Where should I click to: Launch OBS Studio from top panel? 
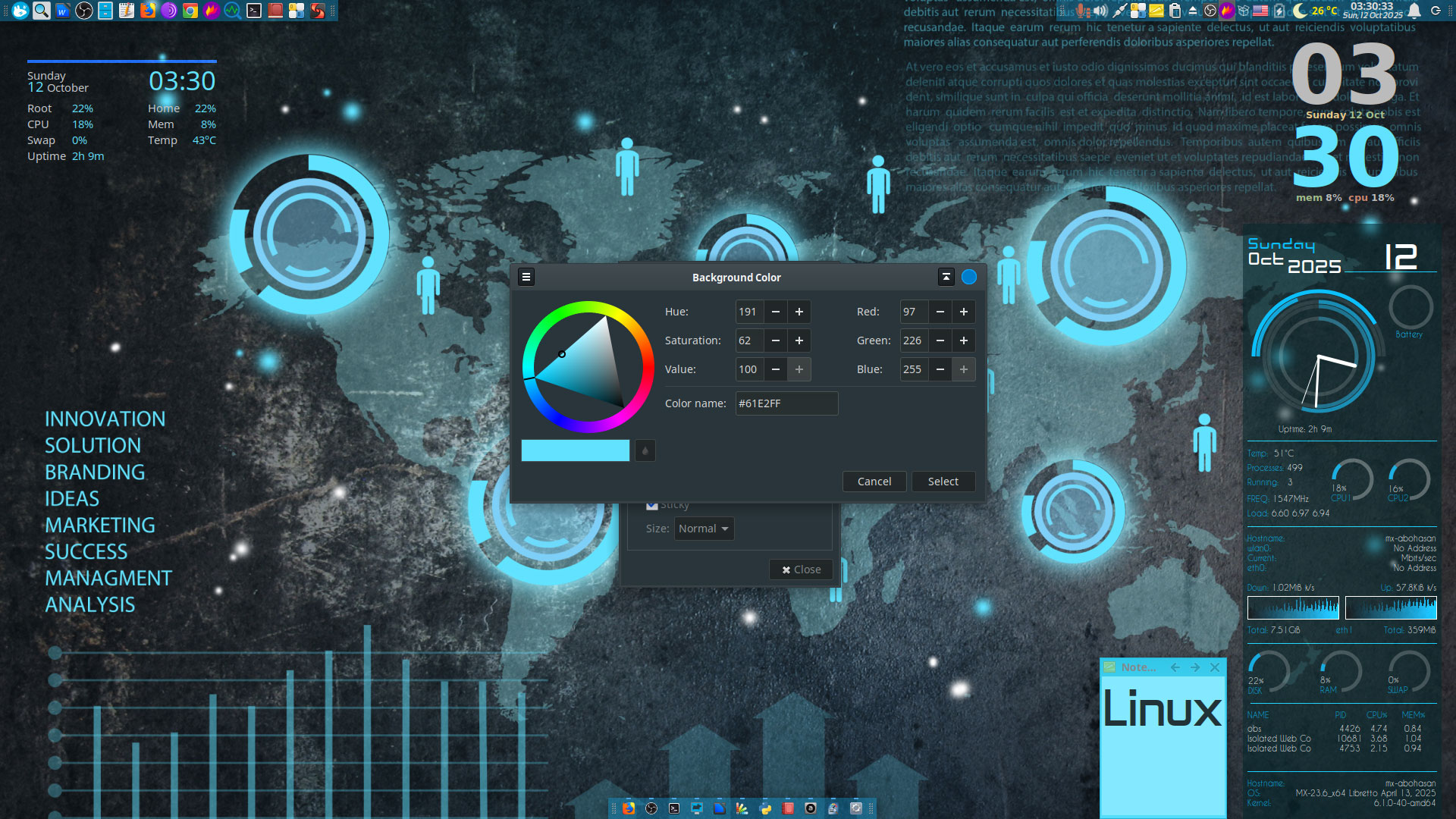[84, 11]
